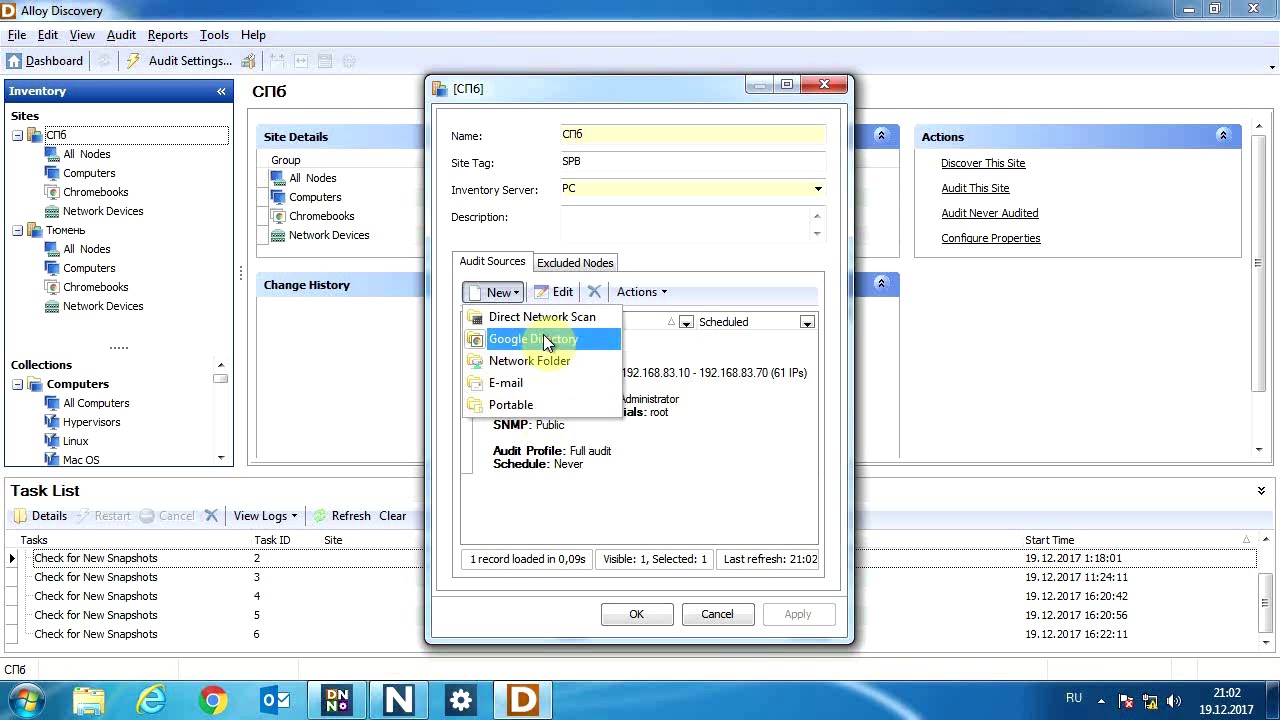Click the toolbar icon right of Audit Settings
This screenshot has height=720, width=1280.
click(248, 61)
